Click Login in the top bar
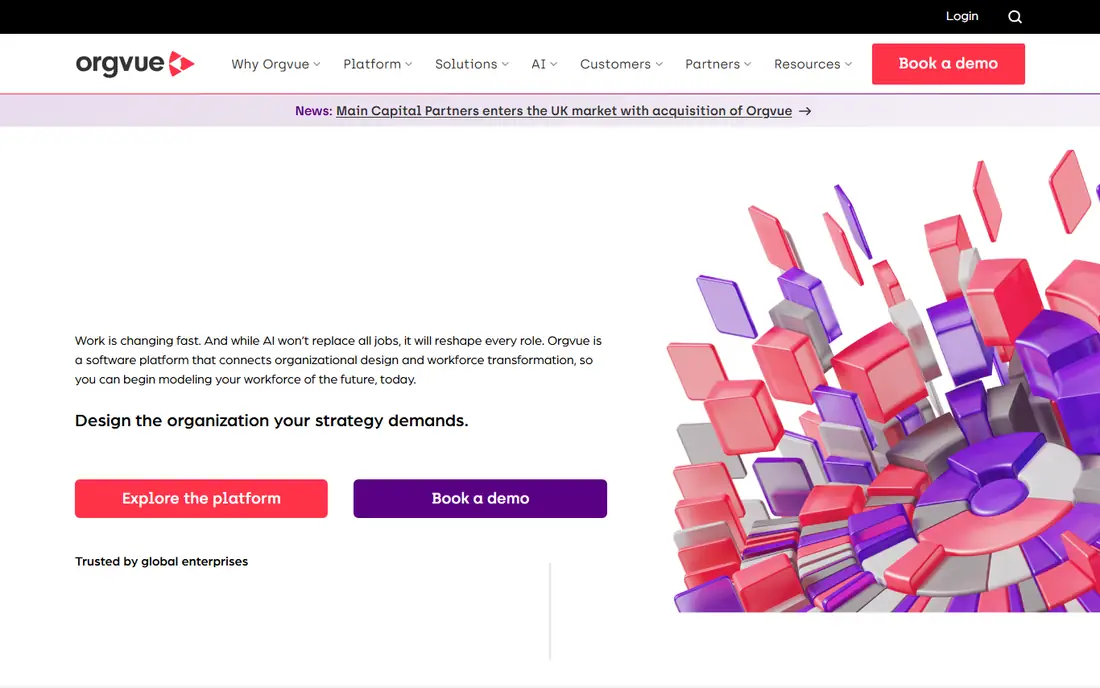1100x688 pixels. [x=962, y=16]
